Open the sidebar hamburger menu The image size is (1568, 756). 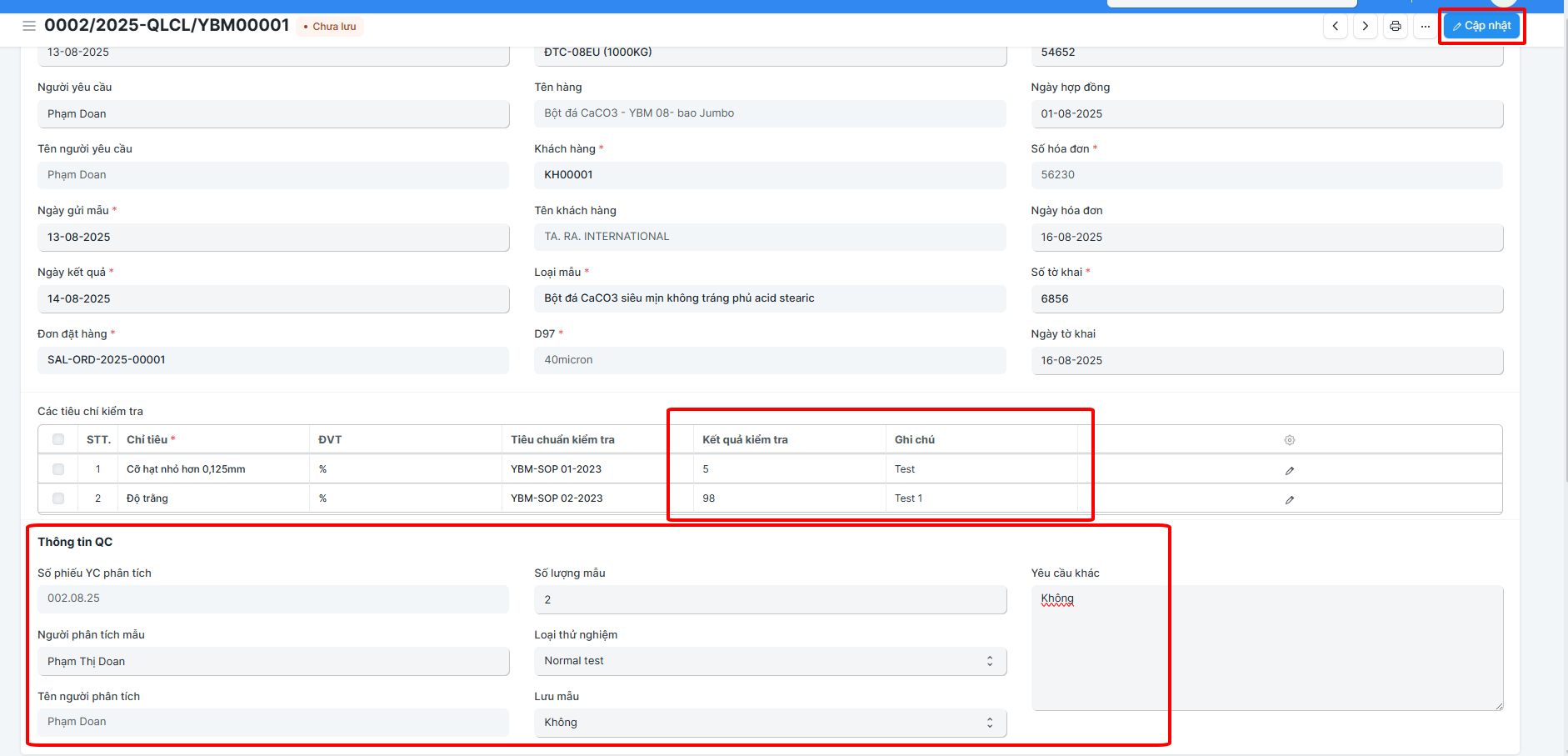[29, 26]
